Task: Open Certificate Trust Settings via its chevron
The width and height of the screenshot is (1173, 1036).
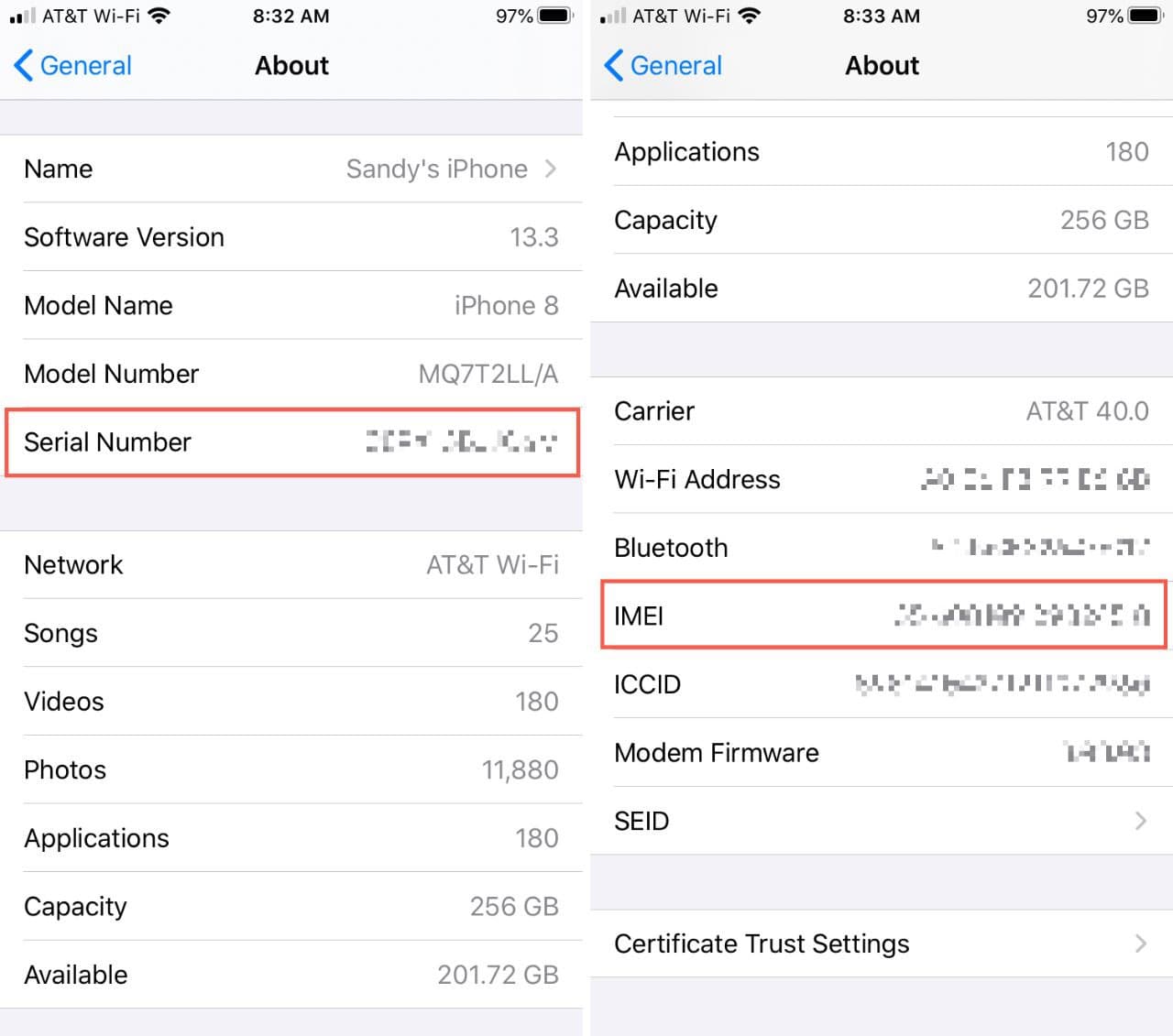Action: tap(1140, 943)
